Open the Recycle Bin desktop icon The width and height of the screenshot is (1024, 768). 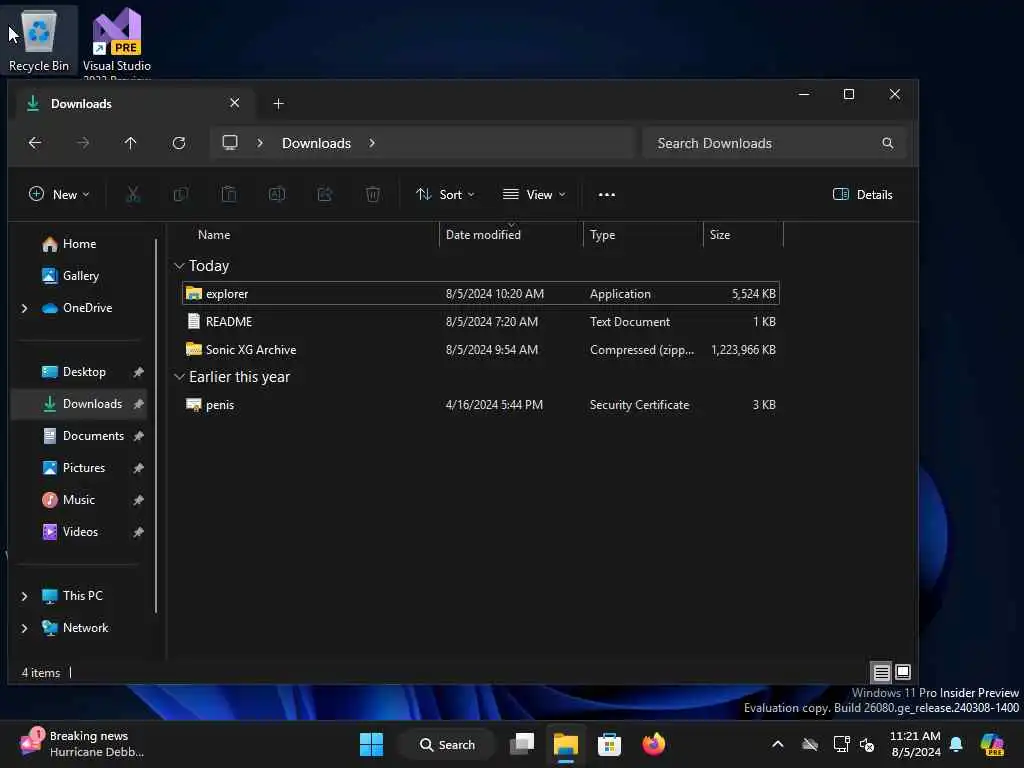click(39, 42)
